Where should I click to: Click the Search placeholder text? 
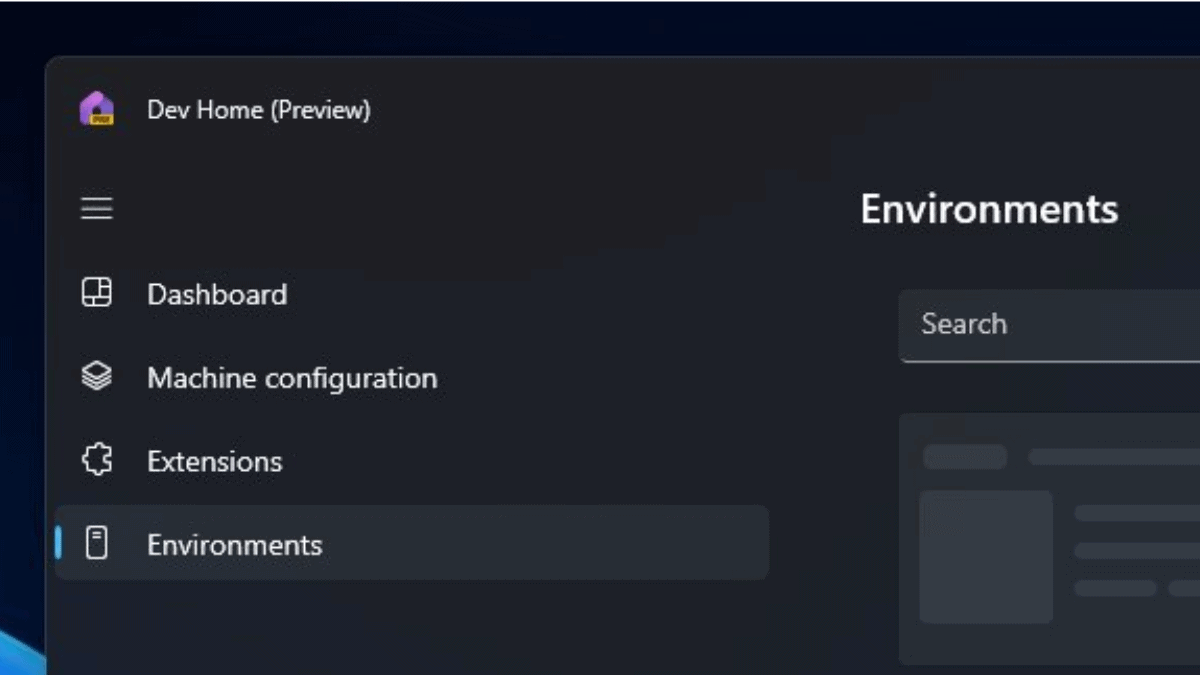(x=963, y=324)
